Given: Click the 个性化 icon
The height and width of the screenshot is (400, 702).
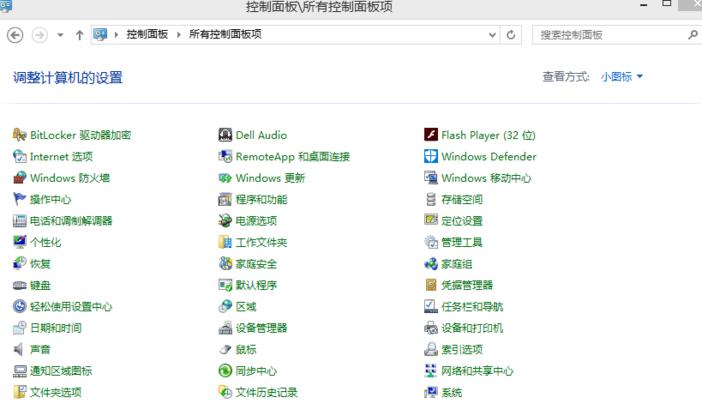Looking at the screenshot, I should point(19,242).
